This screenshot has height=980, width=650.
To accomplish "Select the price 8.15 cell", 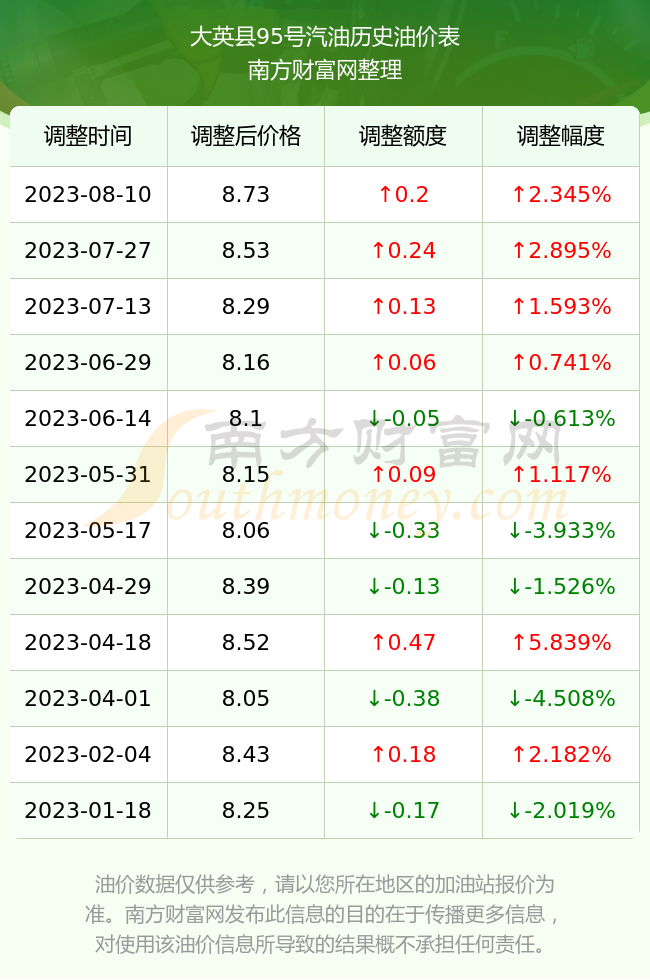I will pos(246,474).
